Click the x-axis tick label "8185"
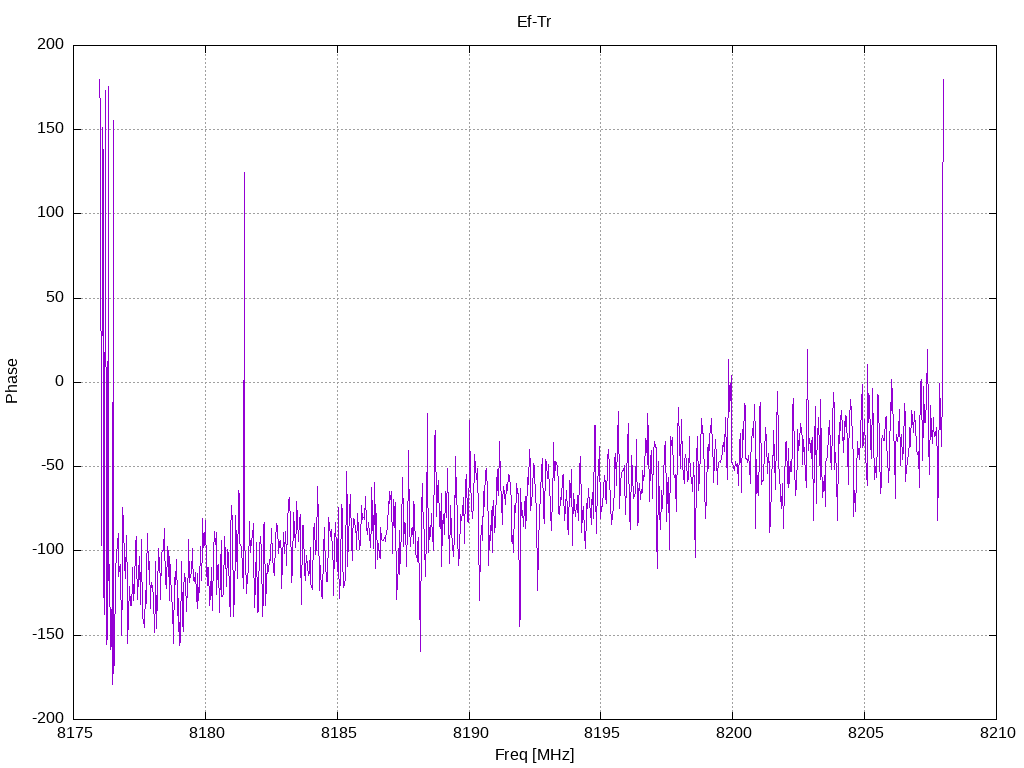The width and height of the screenshot is (1024, 768). coord(338,733)
